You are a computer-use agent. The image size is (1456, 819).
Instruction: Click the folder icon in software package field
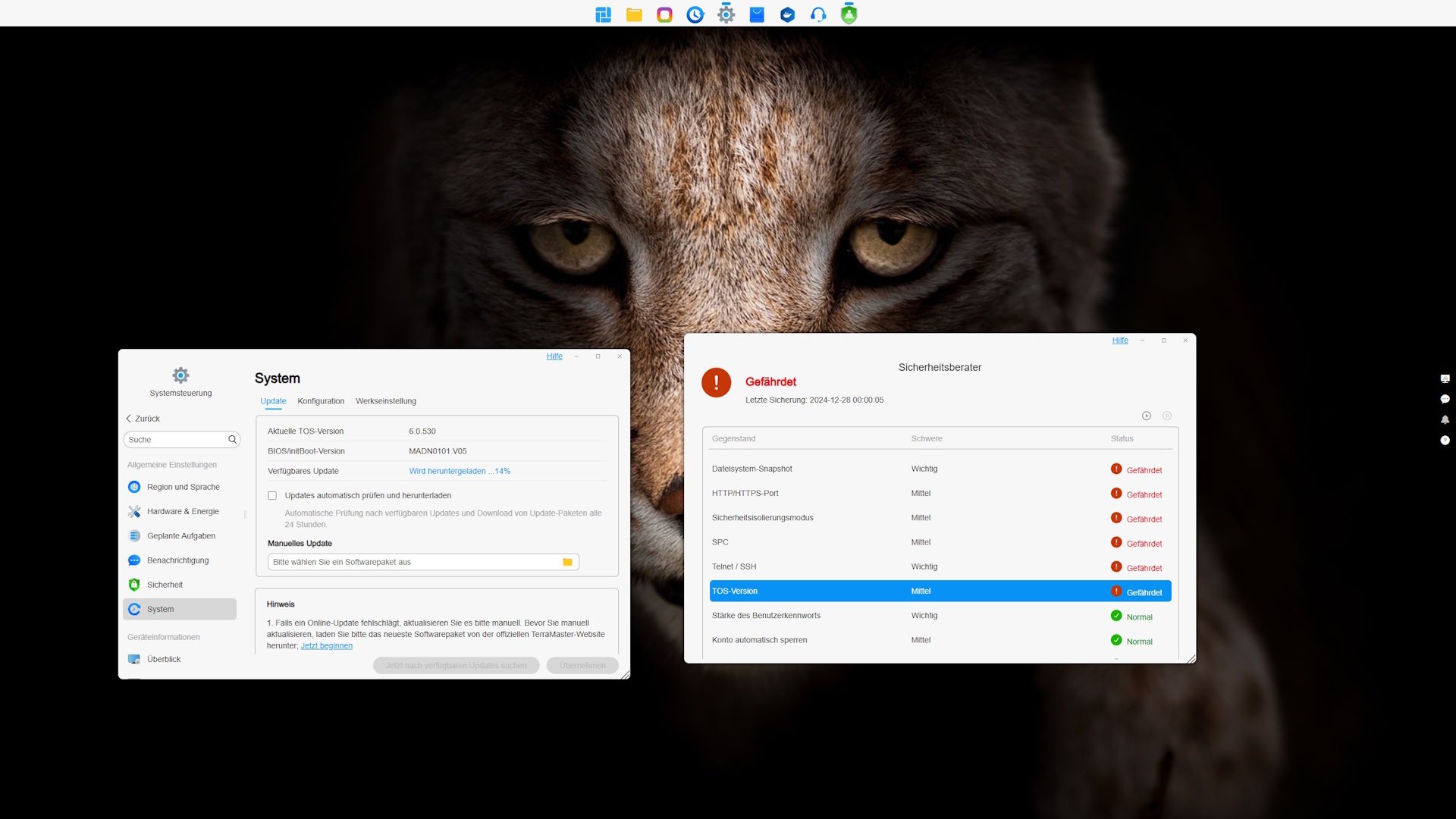coord(567,562)
